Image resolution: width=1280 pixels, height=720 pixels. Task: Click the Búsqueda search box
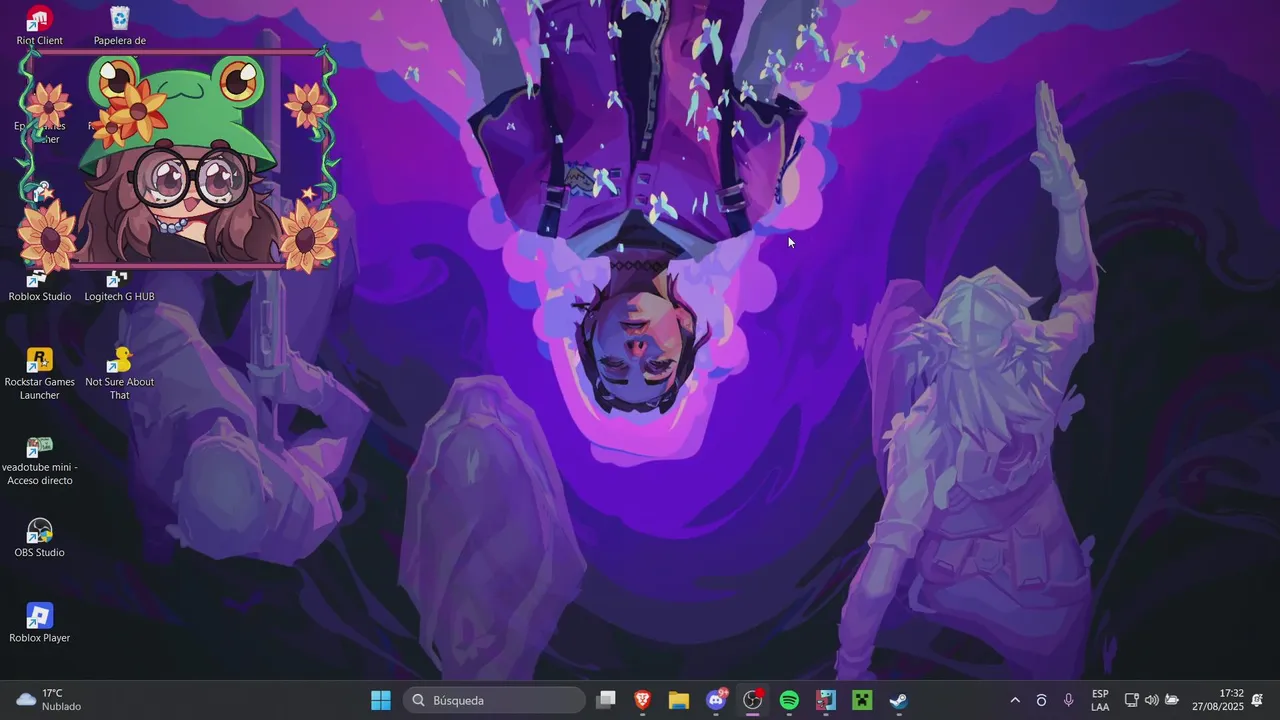(495, 700)
